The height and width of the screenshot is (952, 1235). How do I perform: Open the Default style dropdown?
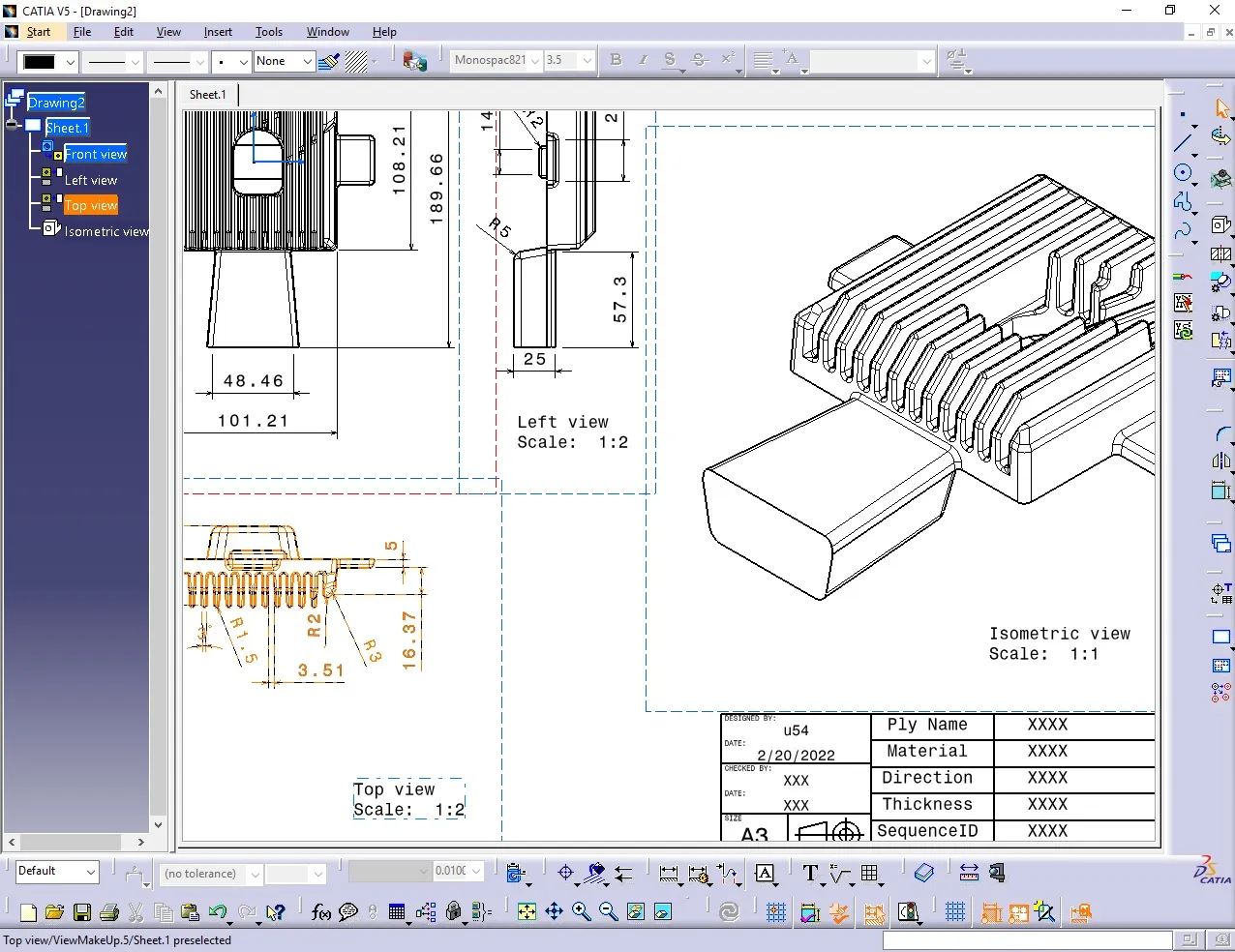point(90,872)
